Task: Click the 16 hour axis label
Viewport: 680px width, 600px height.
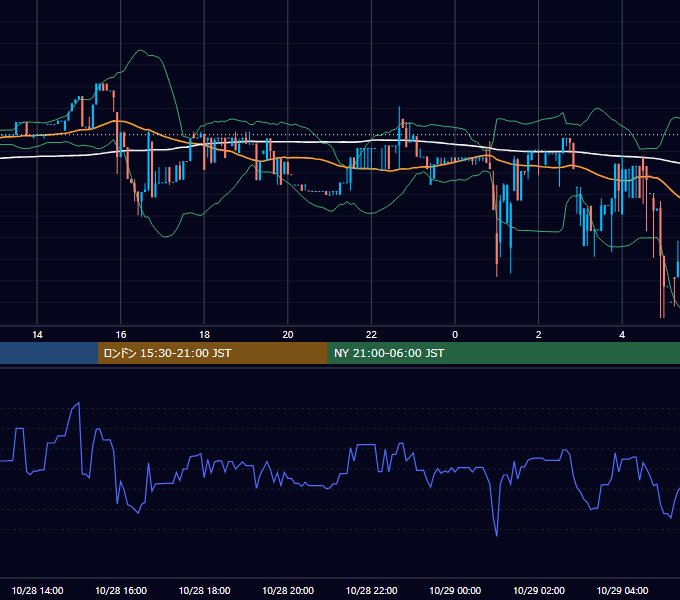Action: click(x=121, y=335)
